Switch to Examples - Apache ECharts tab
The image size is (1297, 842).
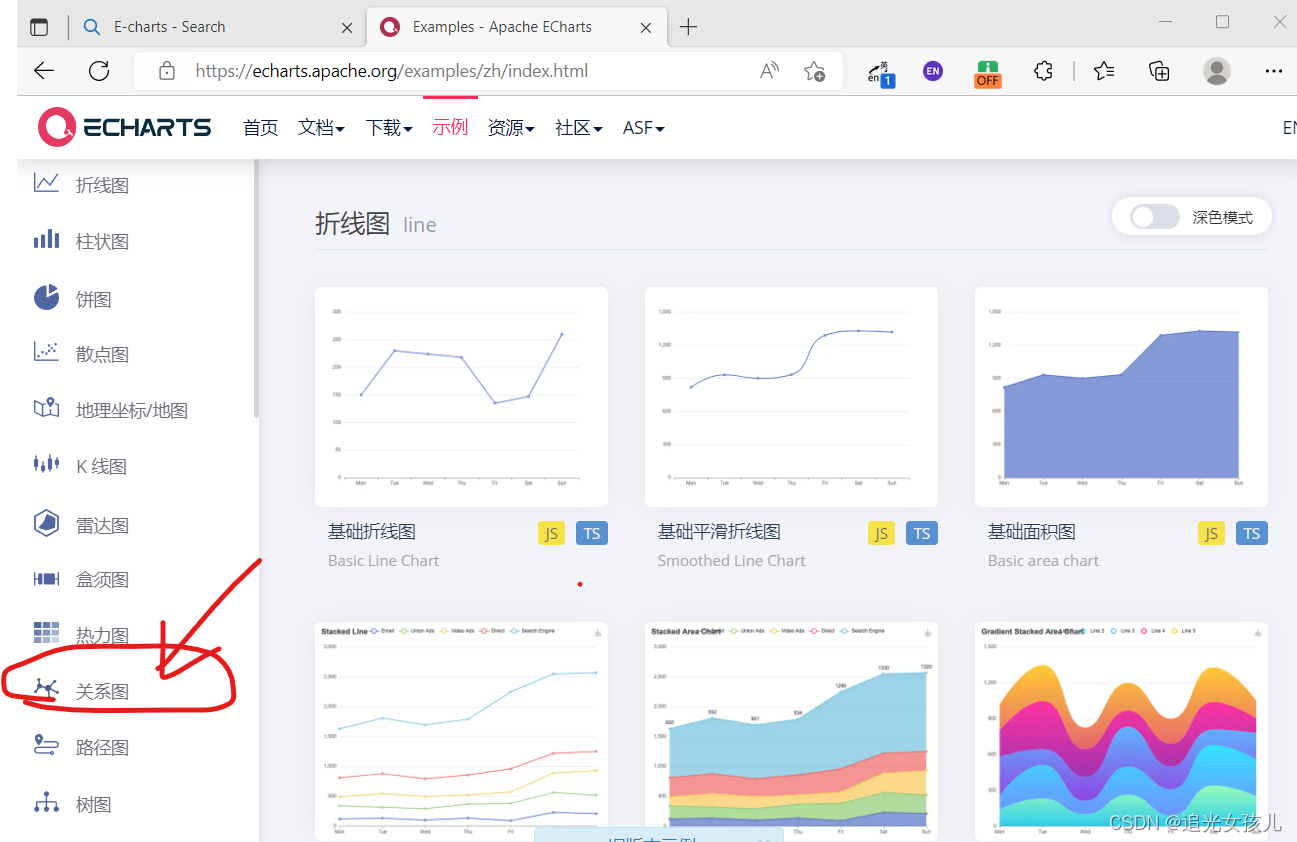pyautogui.click(x=517, y=27)
